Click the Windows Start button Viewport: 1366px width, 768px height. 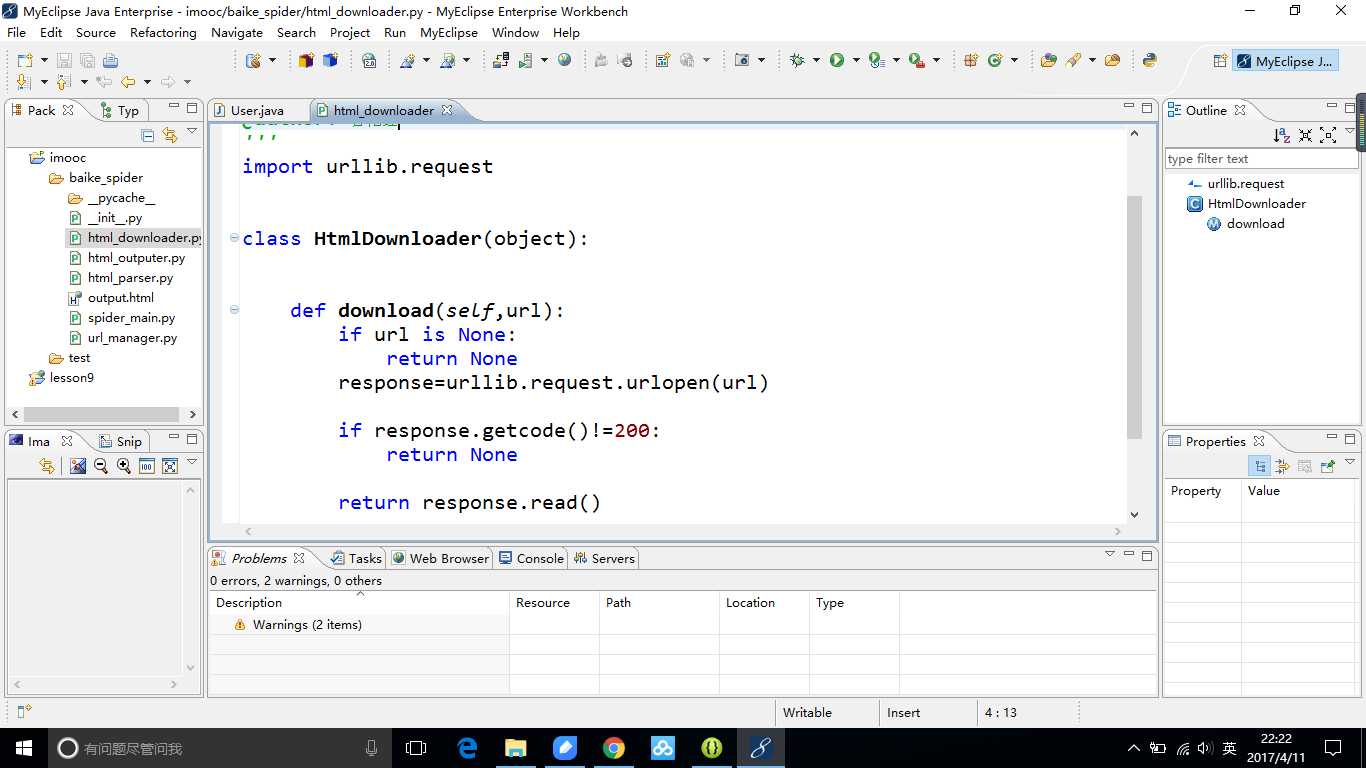(24, 748)
